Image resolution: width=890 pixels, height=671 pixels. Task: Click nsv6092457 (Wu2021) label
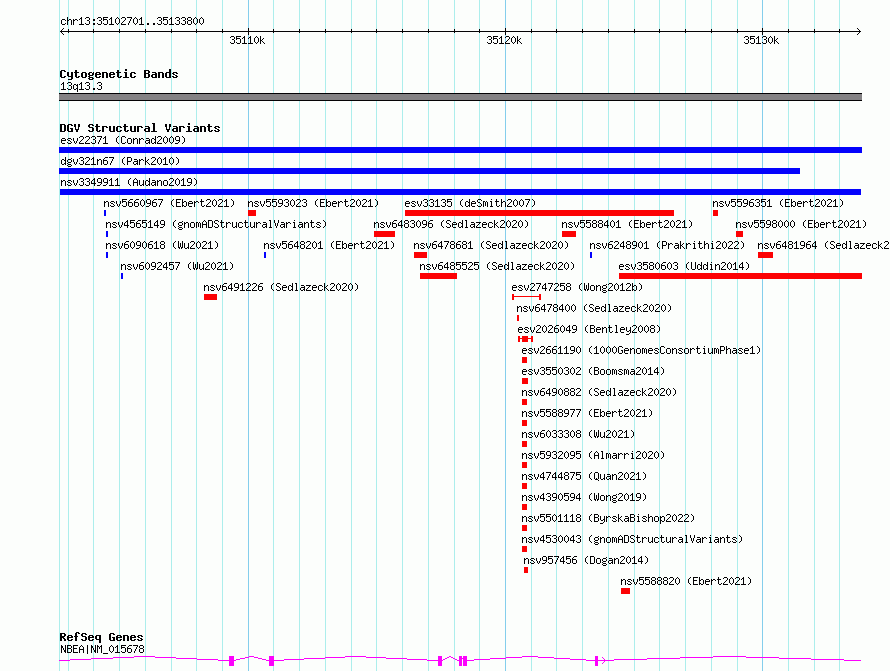[177, 266]
